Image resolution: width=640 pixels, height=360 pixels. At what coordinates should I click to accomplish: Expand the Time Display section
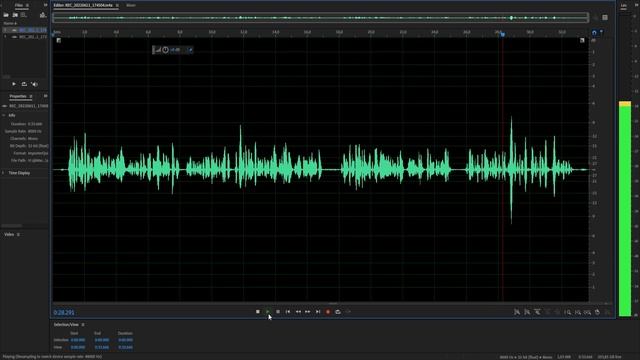[4, 173]
